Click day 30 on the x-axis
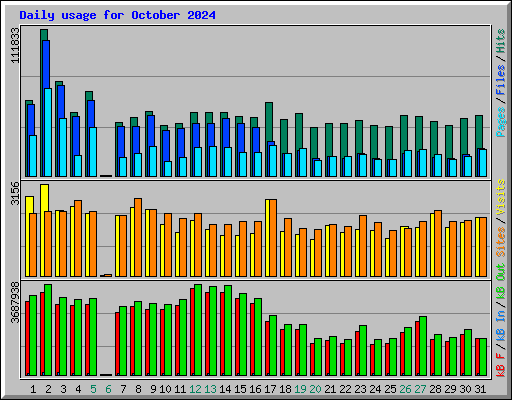Image resolution: width=512 pixels, height=400 pixels. pyautogui.click(x=465, y=389)
